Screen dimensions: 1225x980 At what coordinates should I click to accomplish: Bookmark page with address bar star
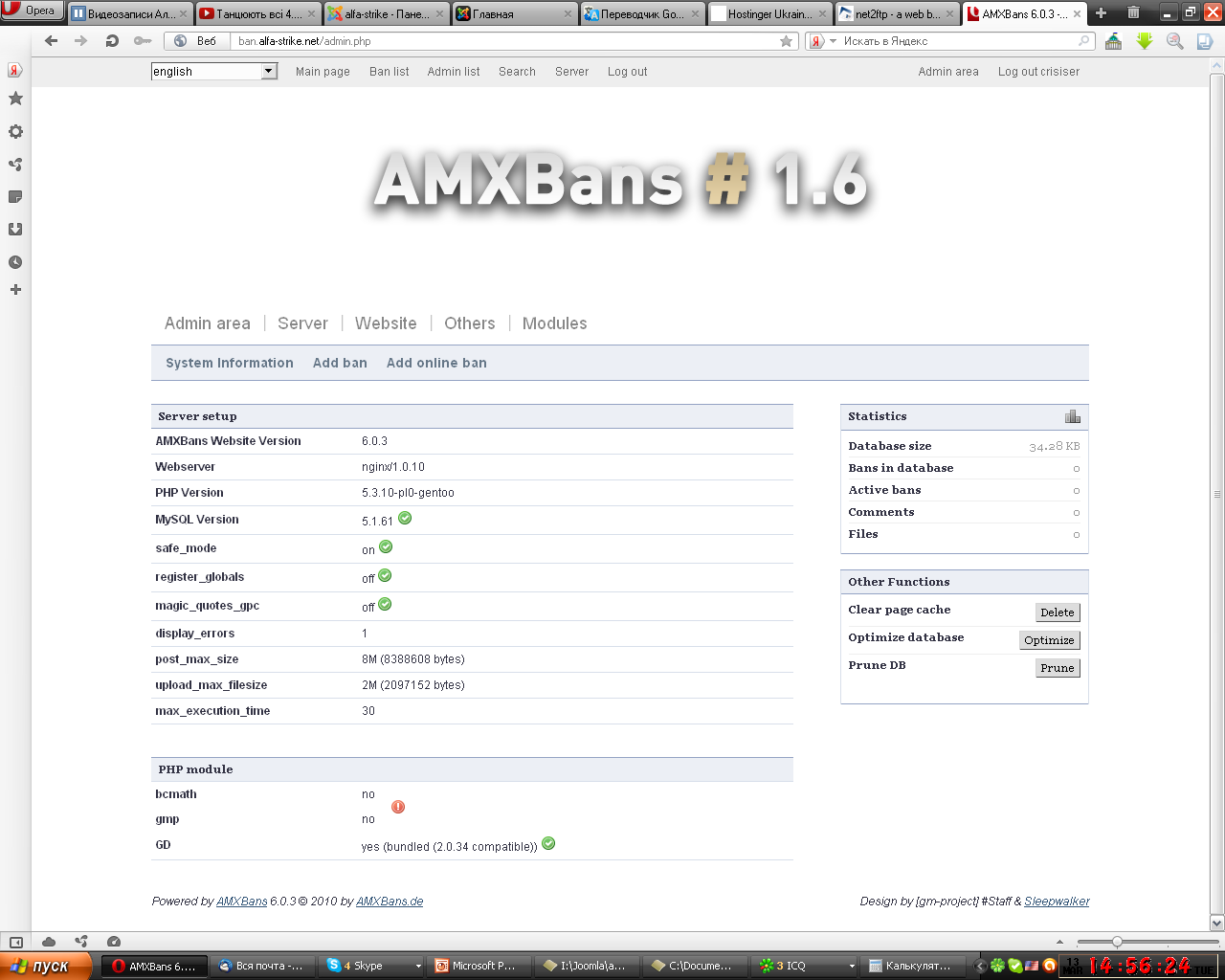(x=787, y=41)
